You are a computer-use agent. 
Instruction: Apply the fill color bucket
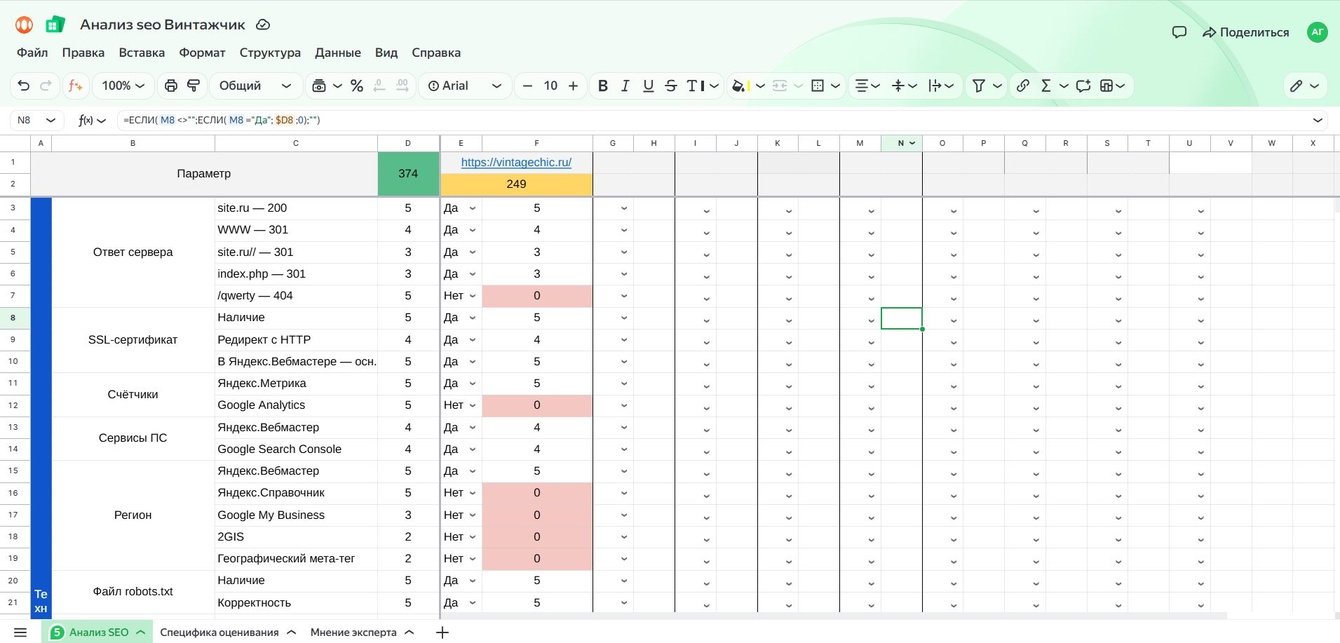point(738,86)
